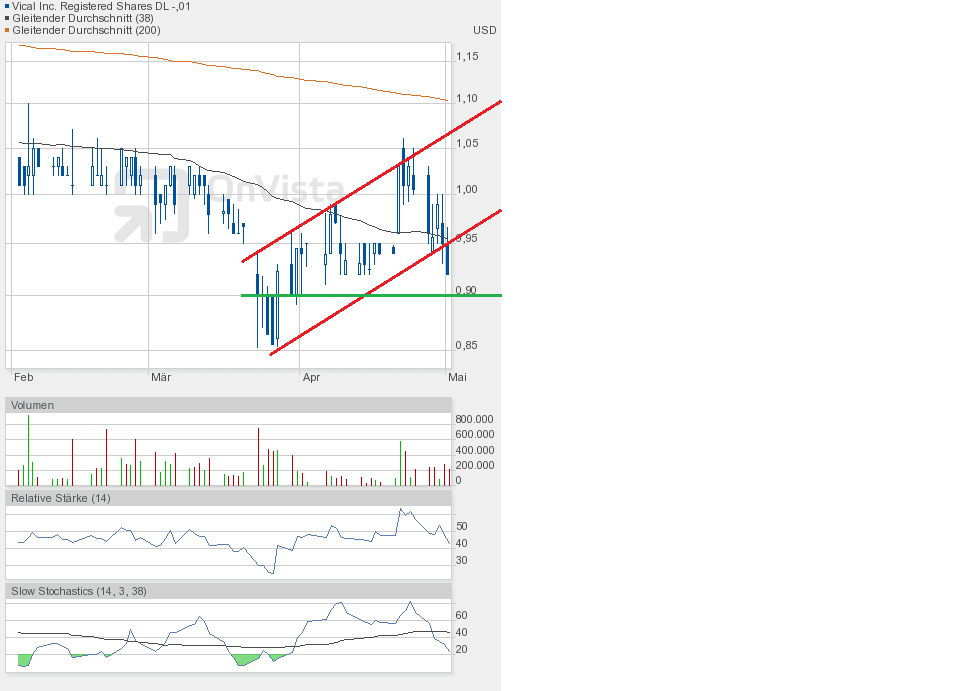960x691 pixels.
Task: Click the Gleitender Durchschnitt (200) legend text
Action: point(86,31)
